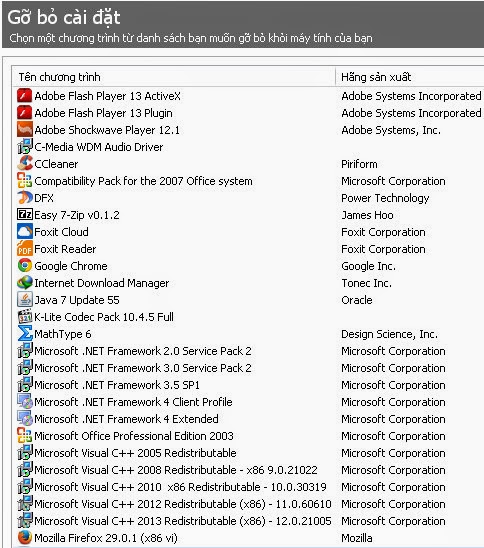
Task: Select the 'Adobe Flash Player 13 ActiveX' entry
Action: pyautogui.click(x=107, y=96)
